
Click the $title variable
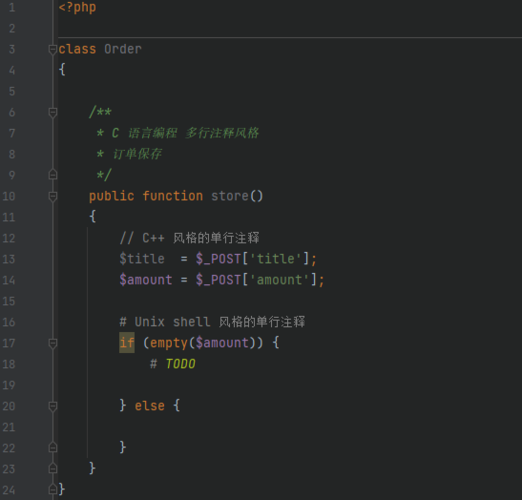click(142, 259)
